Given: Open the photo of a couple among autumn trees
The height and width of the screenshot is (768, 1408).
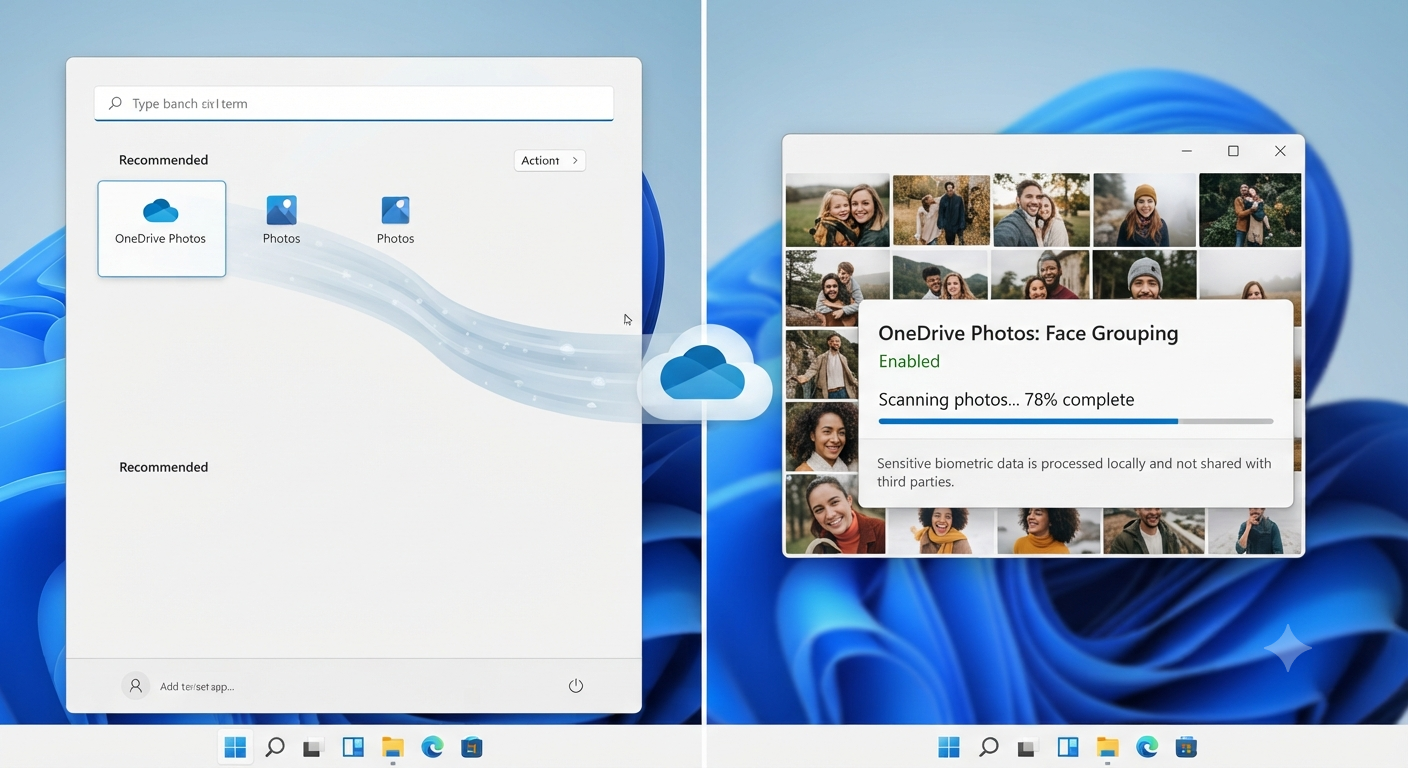Looking at the screenshot, I should tap(941, 210).
